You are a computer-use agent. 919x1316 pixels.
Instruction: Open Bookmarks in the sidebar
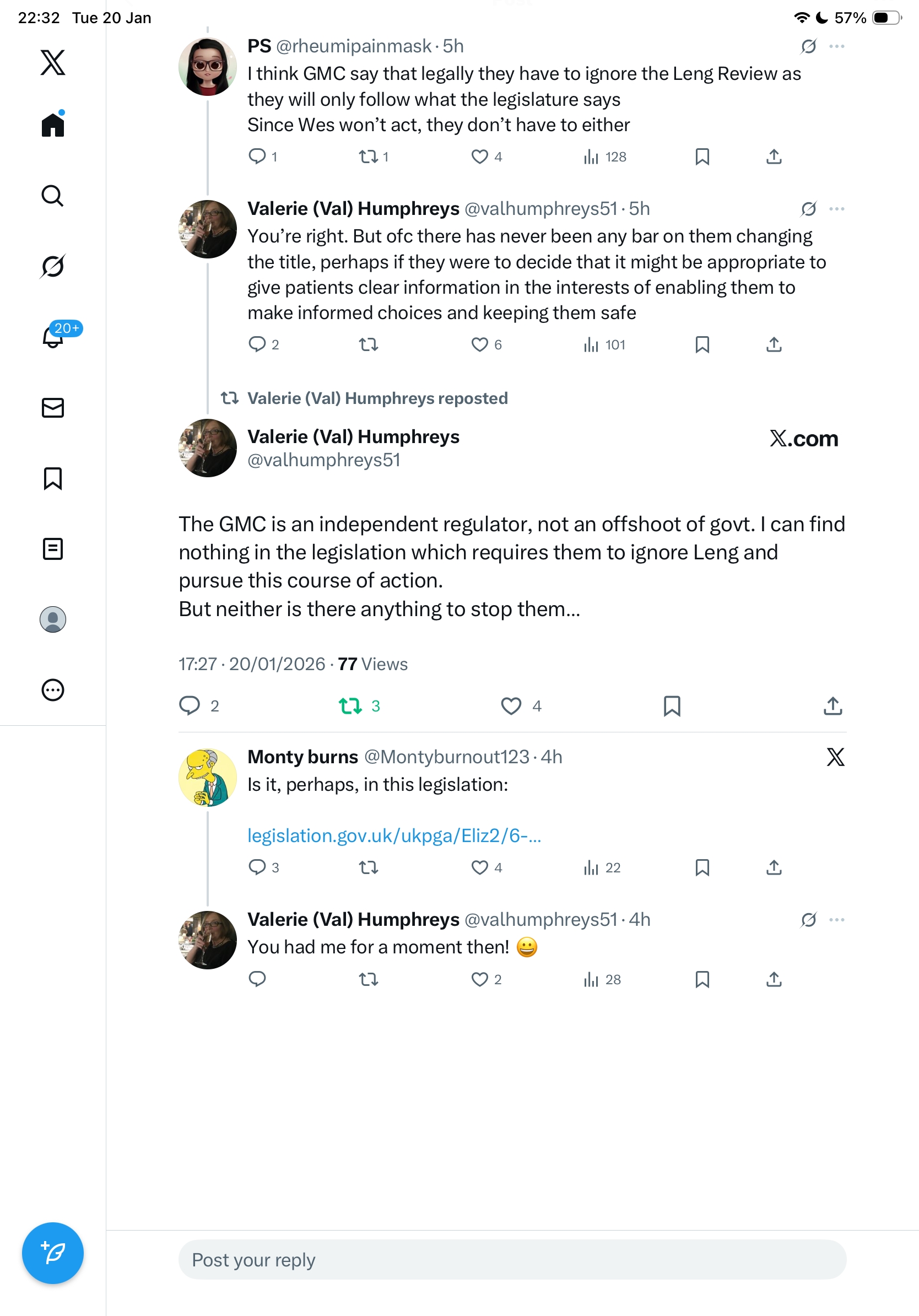[x=53, y=478]
